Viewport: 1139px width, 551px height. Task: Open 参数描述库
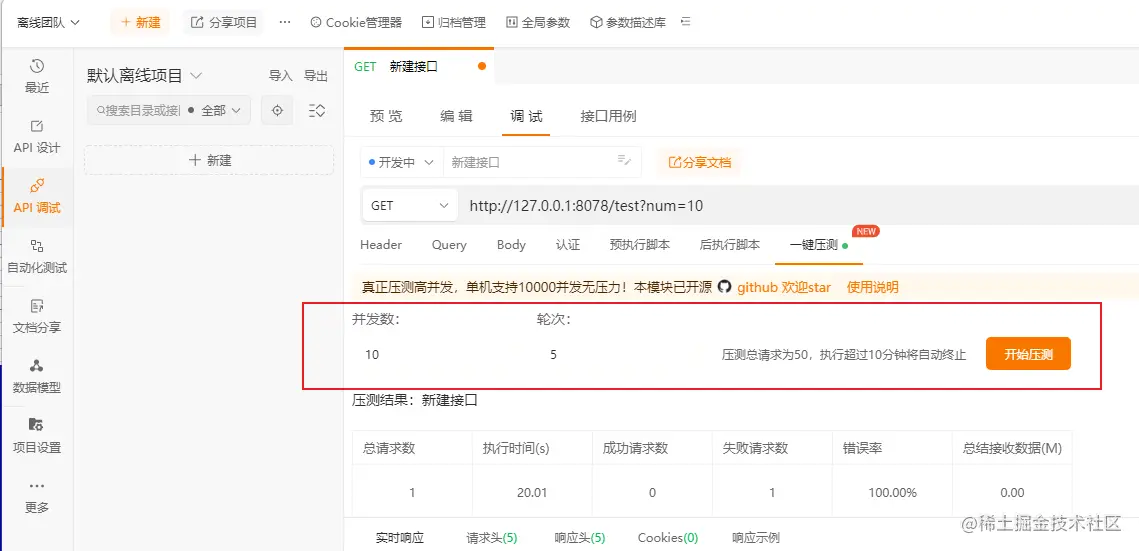pos(628,23)
